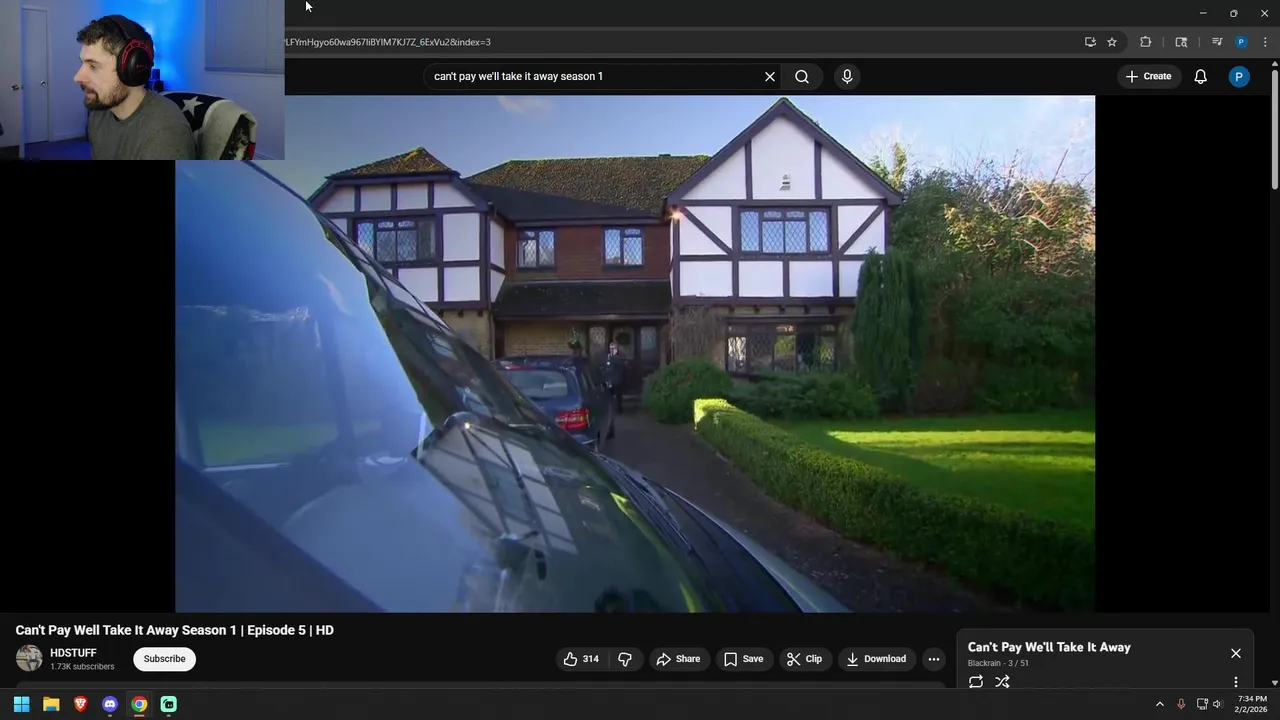Start voice search with microphone icon
The image size is (1280, 720).
coord(847,76)
